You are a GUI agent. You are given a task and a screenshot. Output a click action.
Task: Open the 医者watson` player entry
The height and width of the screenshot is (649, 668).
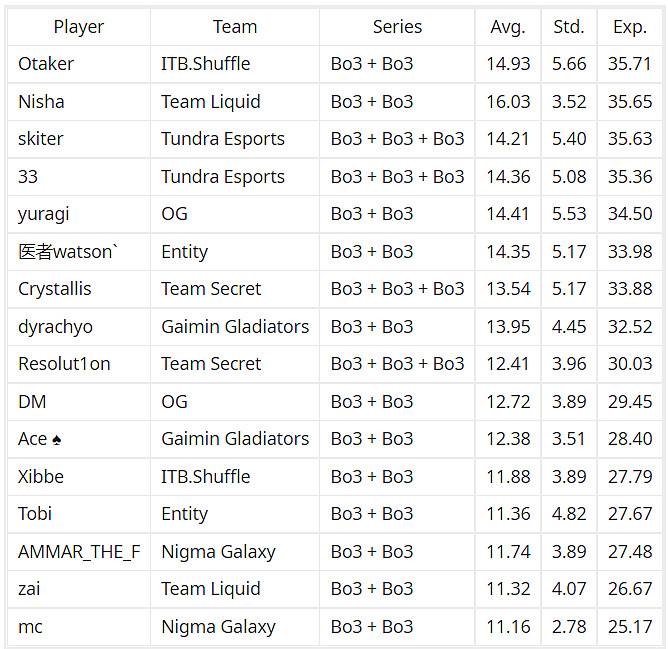pos(68,252)
